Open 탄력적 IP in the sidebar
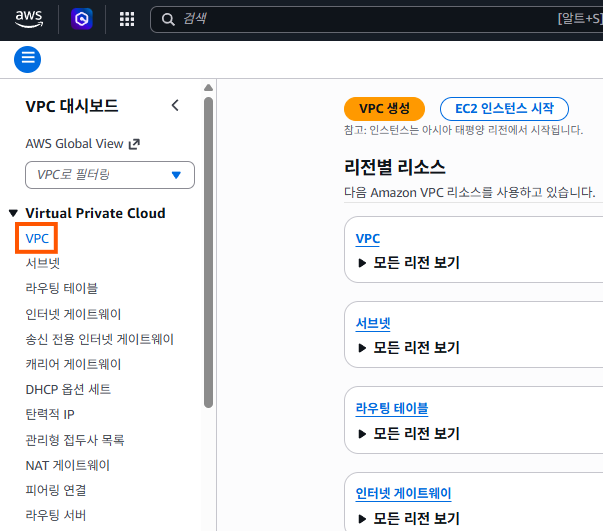 [x=50, y=414]
